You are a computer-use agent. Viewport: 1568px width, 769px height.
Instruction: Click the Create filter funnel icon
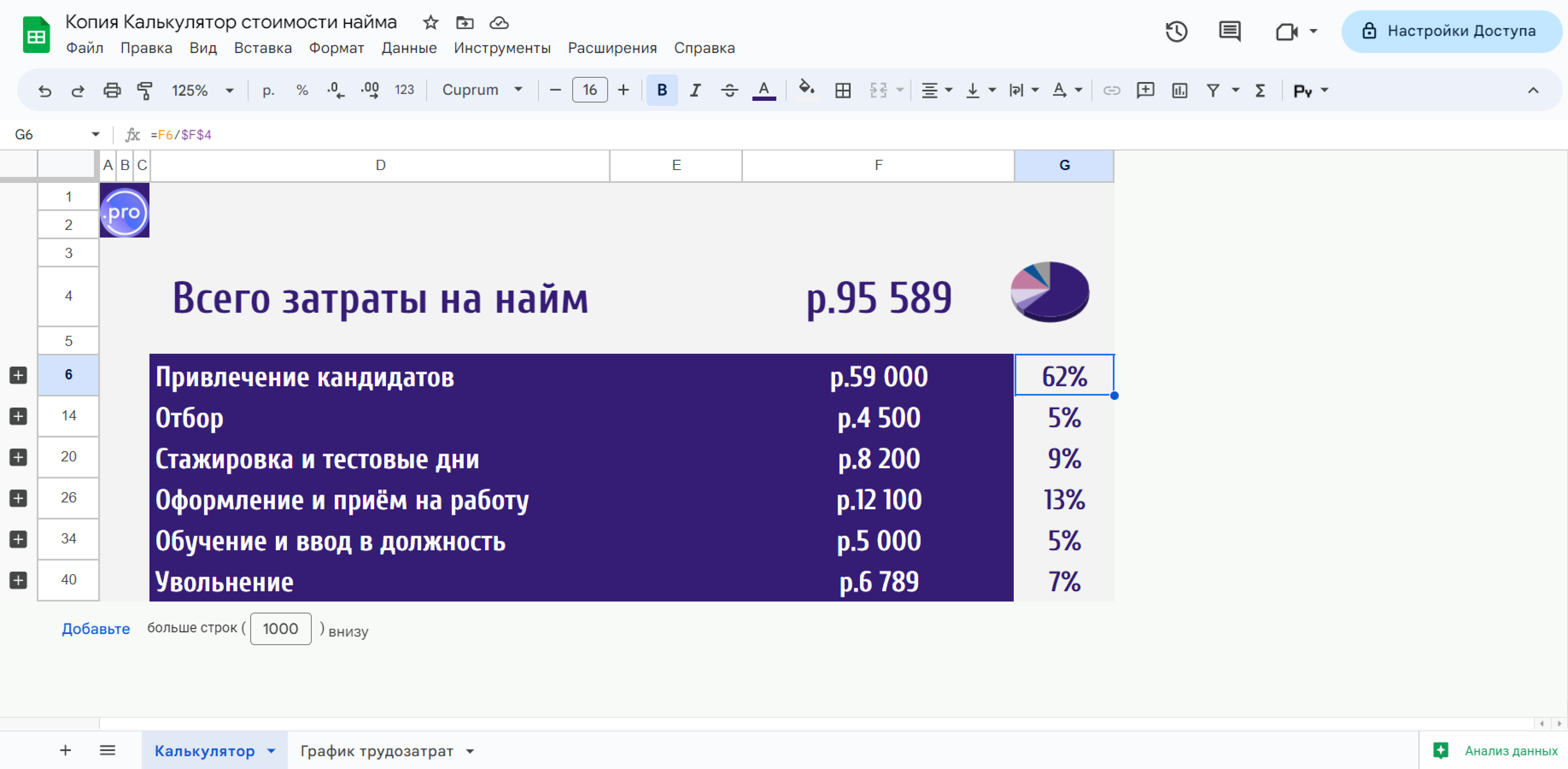tap(1213, 91)
